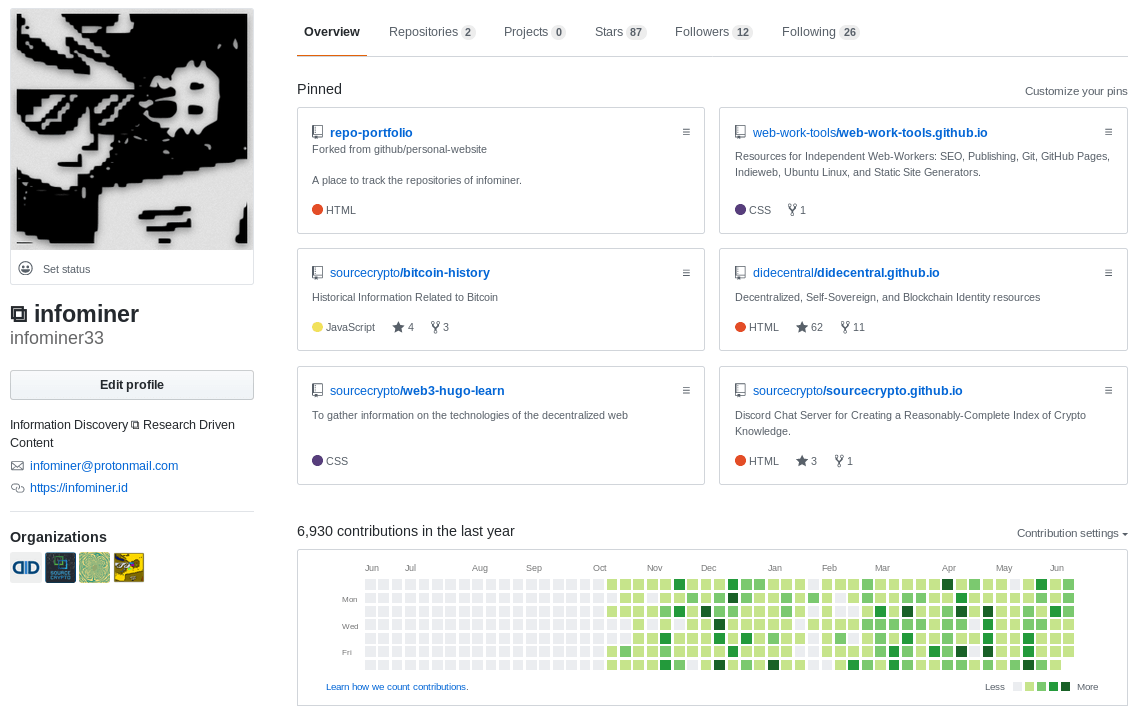Click the repo icon beside web-work-tools.github.io

[740, 132]
